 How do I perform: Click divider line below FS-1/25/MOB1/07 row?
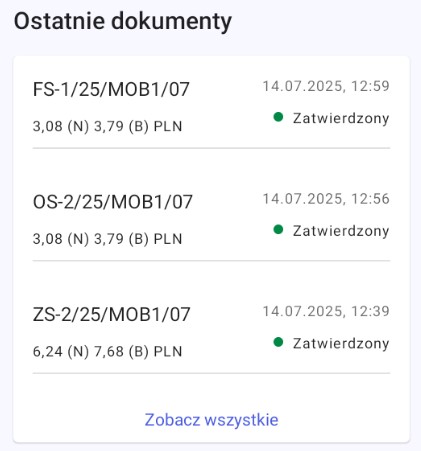coord(211,148)
